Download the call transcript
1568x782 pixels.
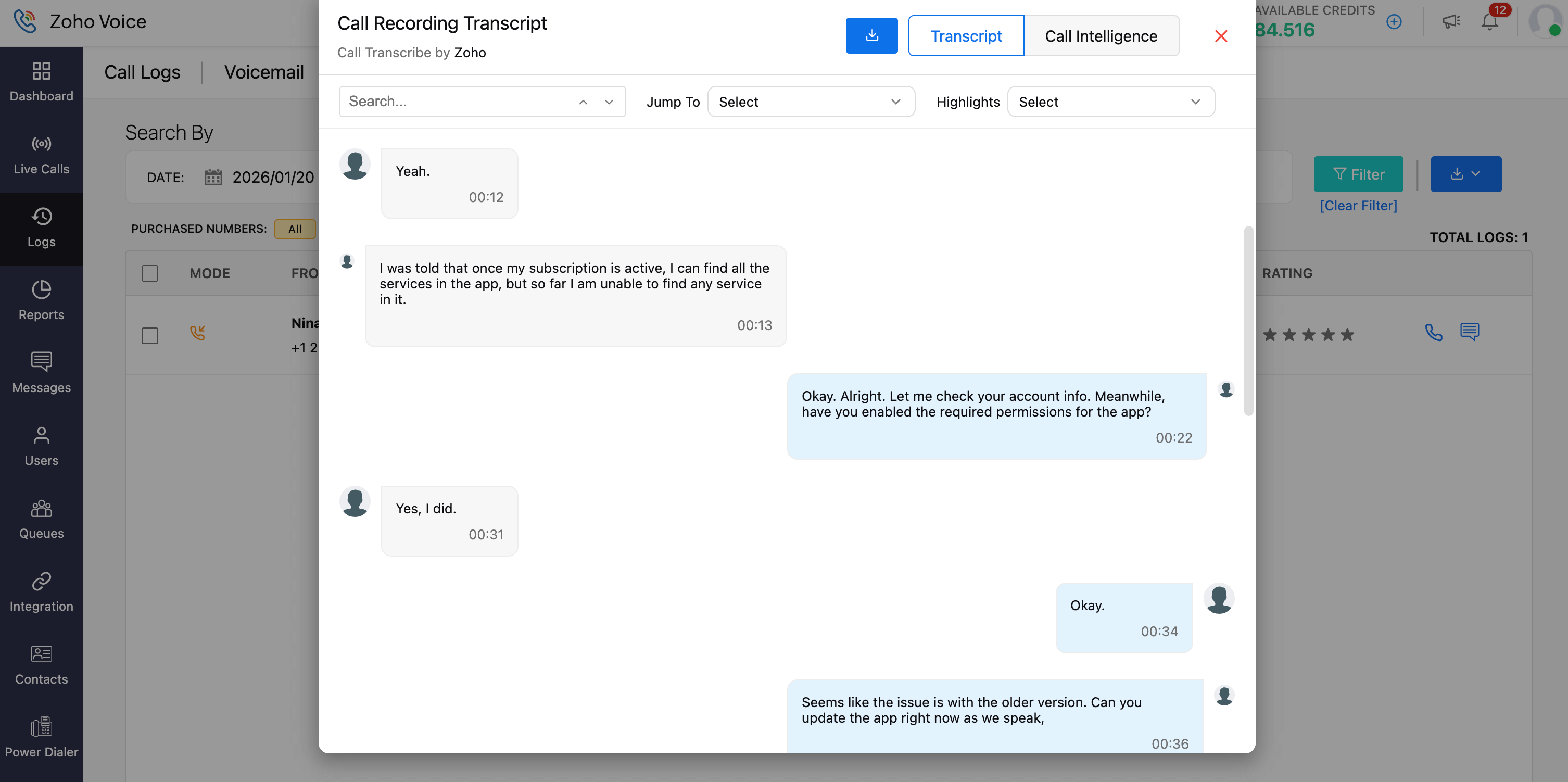871,36
